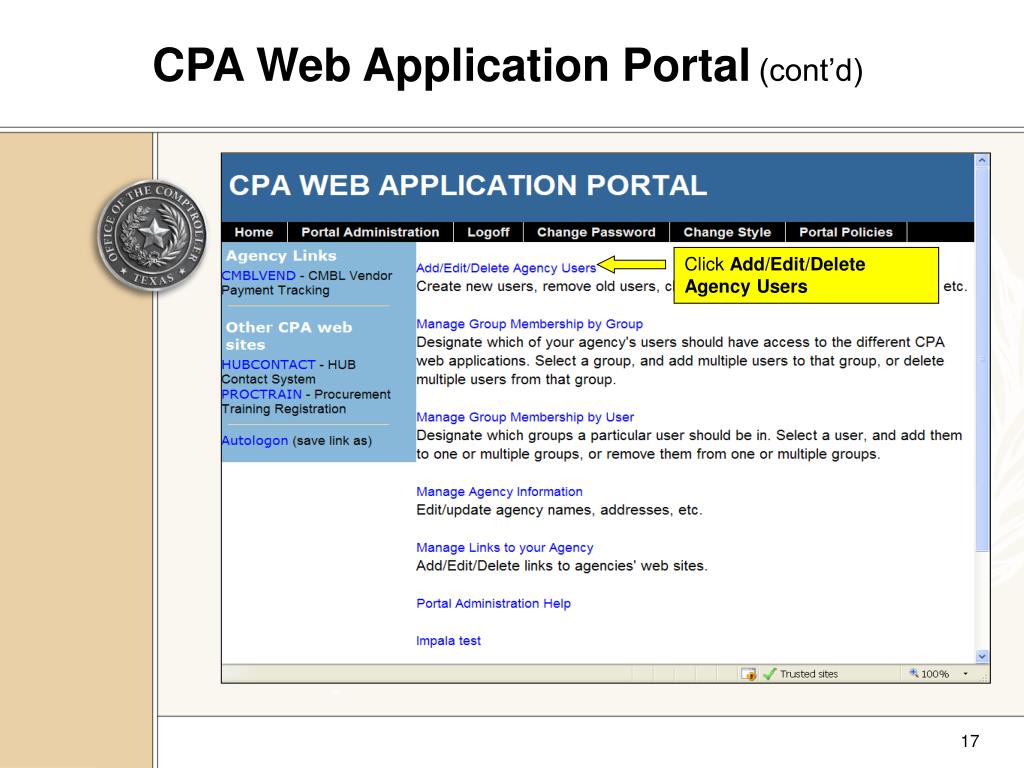Open Portal Administration in the nav bar
1024x768 pixels.
[370, 232]
